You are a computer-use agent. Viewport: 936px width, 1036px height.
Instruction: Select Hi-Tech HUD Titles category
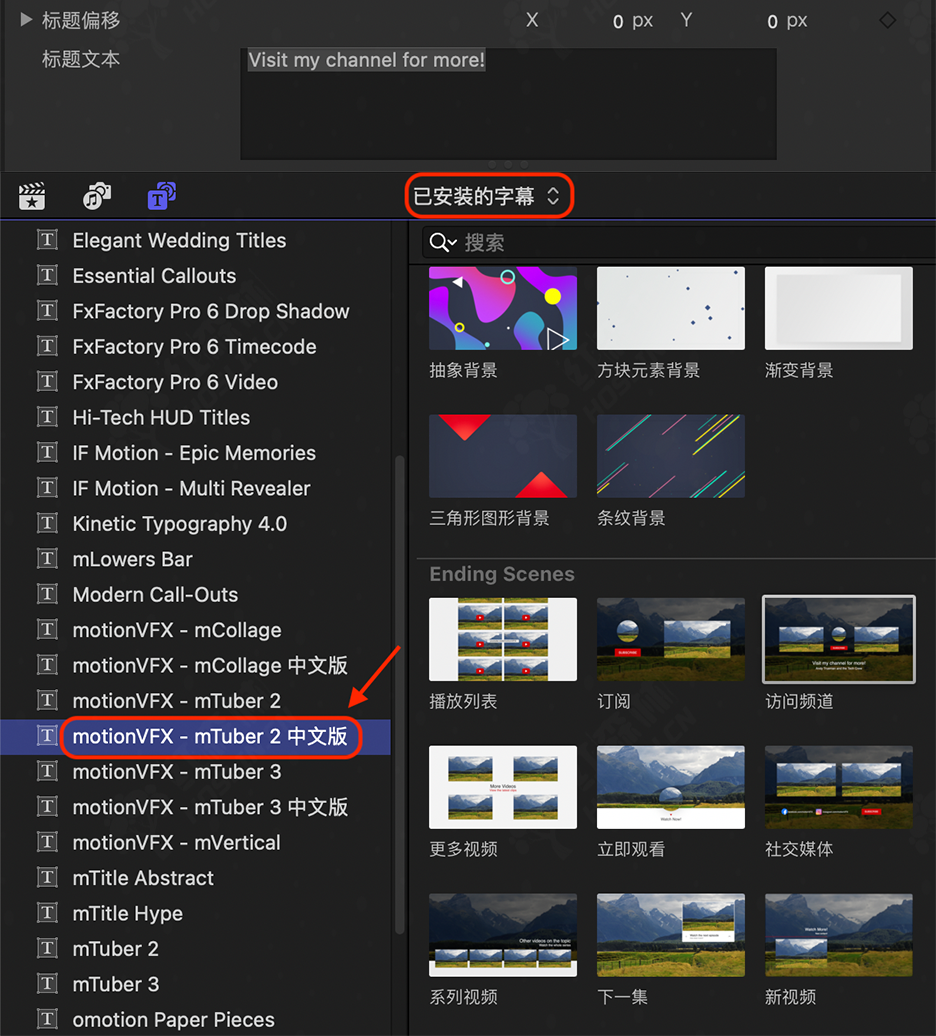pyautogui.click(x=161, y=418)
